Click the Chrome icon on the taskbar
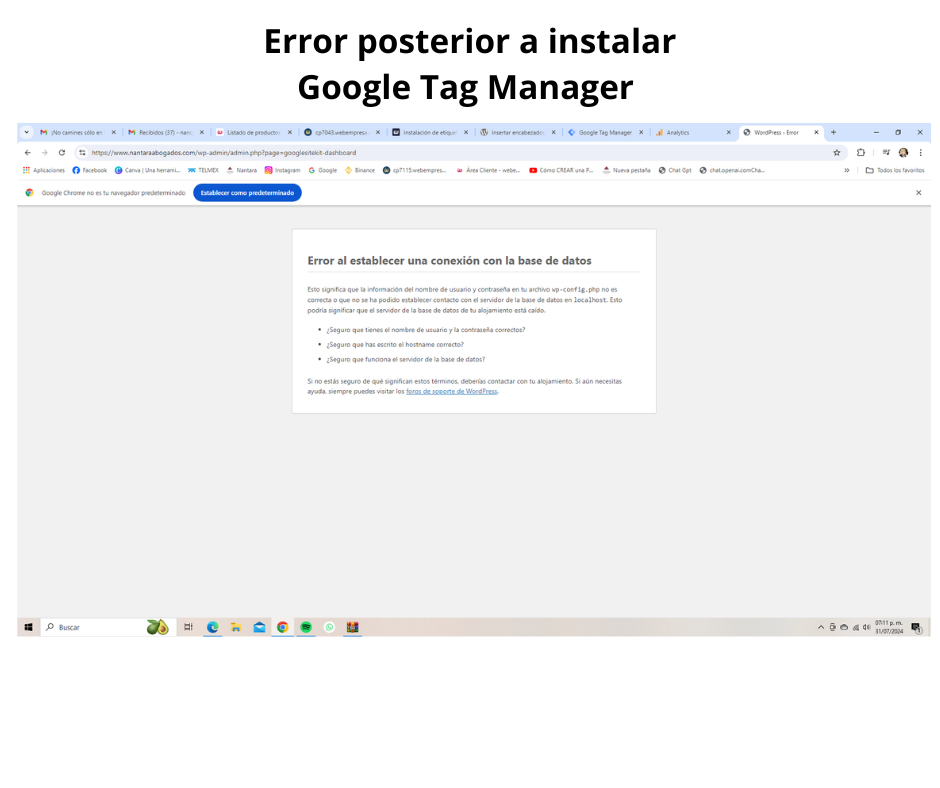Image resolution: width=940 pixels, height=788 pixels. [x=282, y=627]
